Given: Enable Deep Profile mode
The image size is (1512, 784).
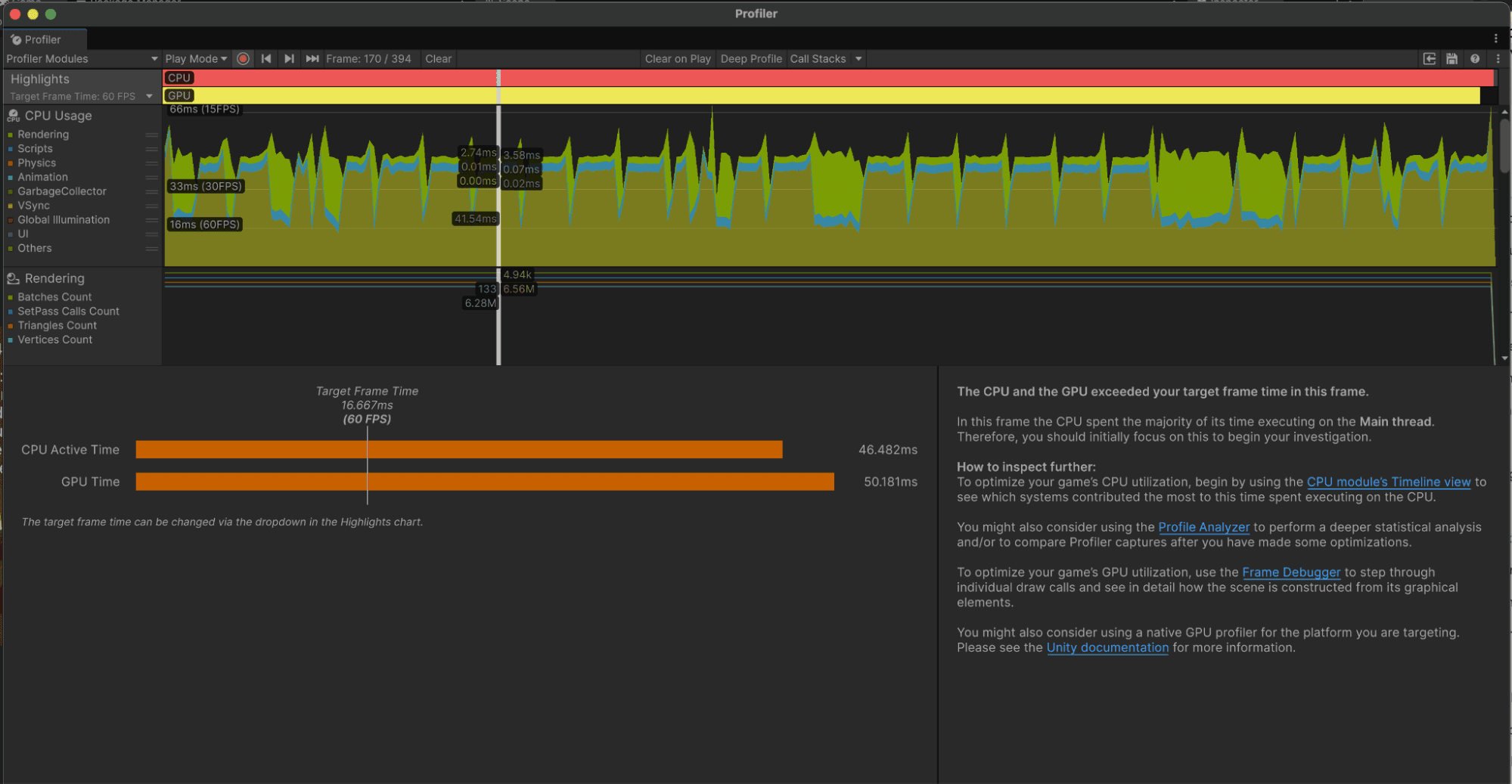Looking at the screenshot, I should pos(751,58).
